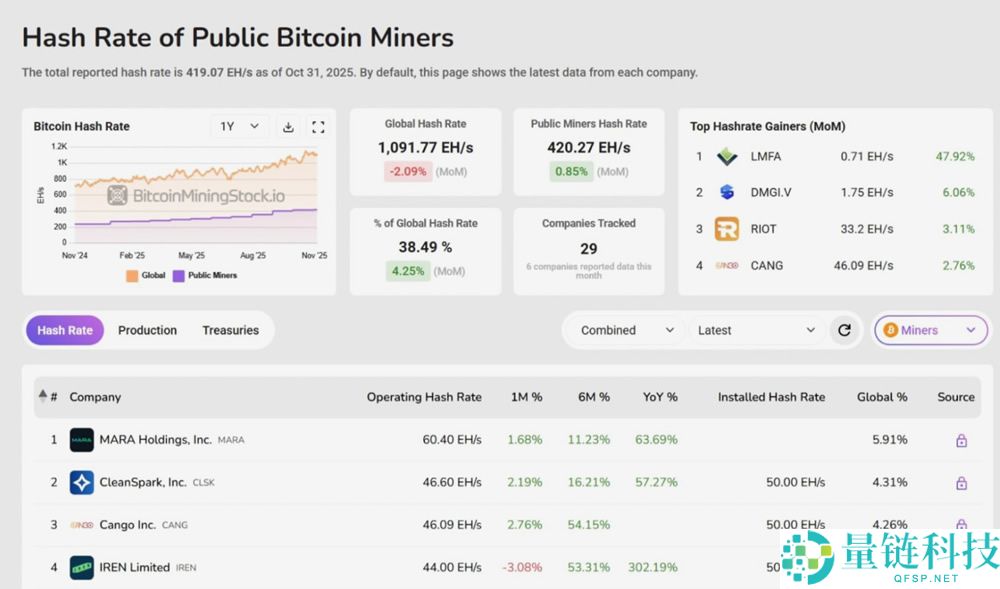Image resolution: width=1000 pixels, height=589 pixels.
Task: Open the Cango Inc. company link
Action: tap(127, 525)
